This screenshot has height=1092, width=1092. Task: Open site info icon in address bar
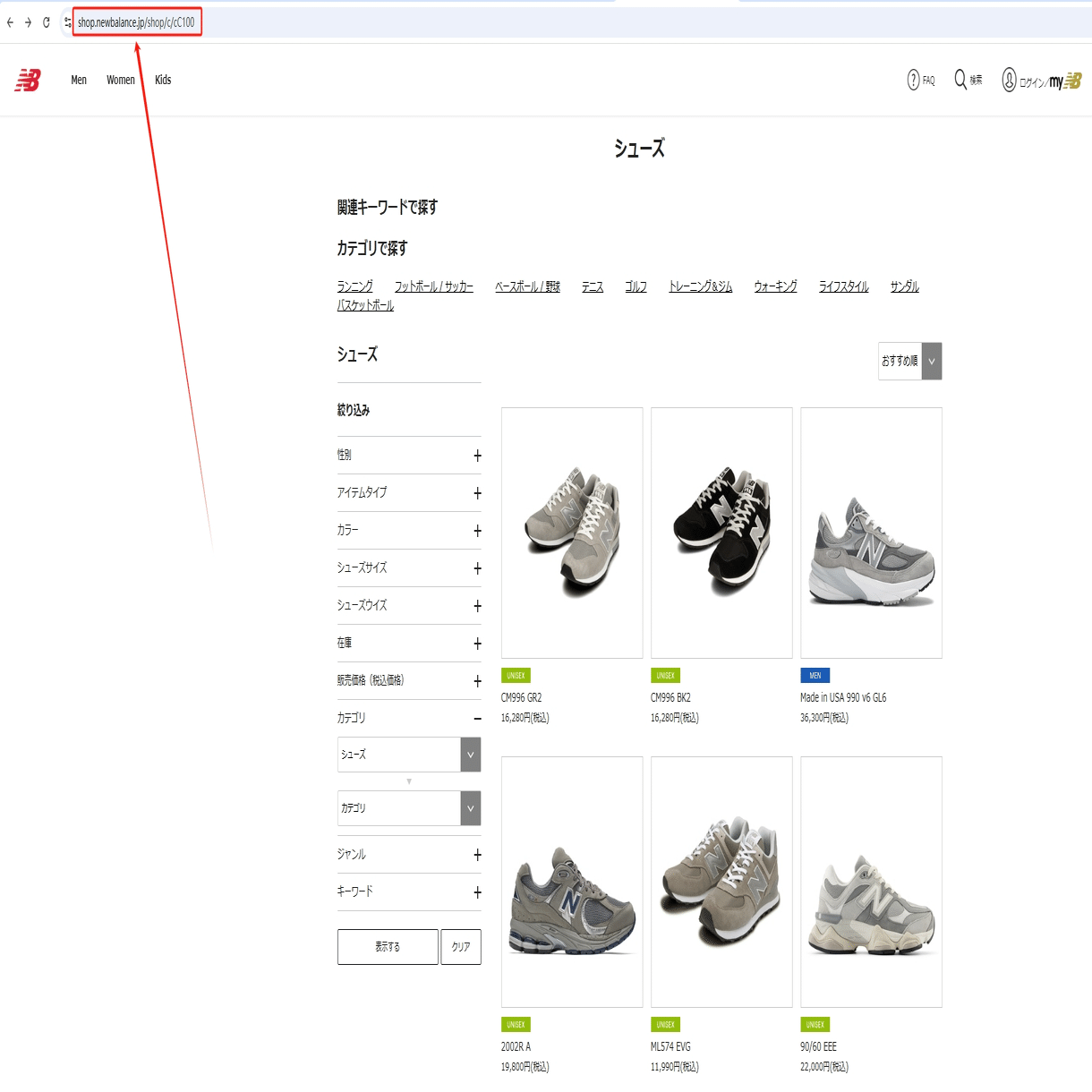coord(67,22)
